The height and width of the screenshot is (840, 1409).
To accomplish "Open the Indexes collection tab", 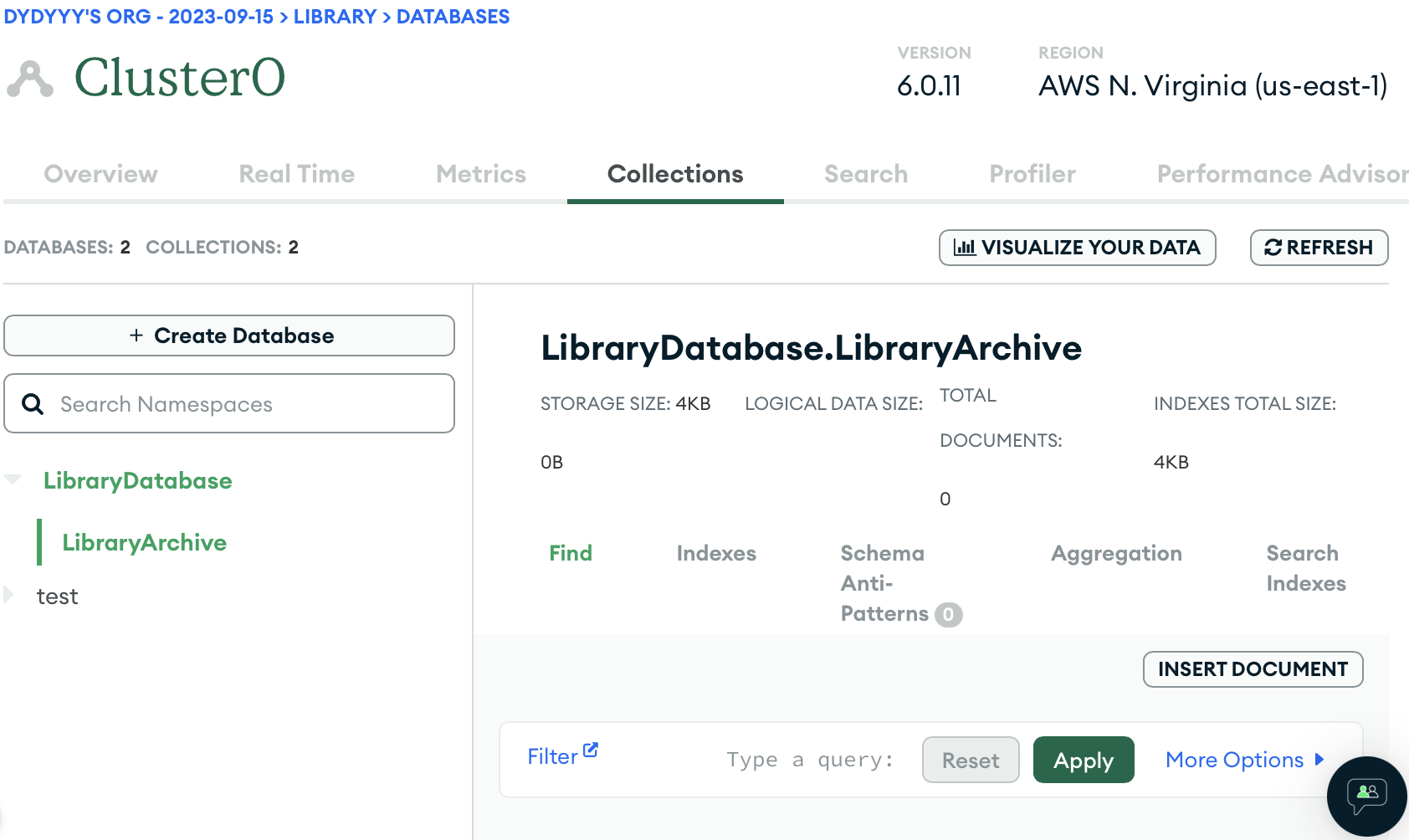I will pyautogui.click(x=715, y=553).
